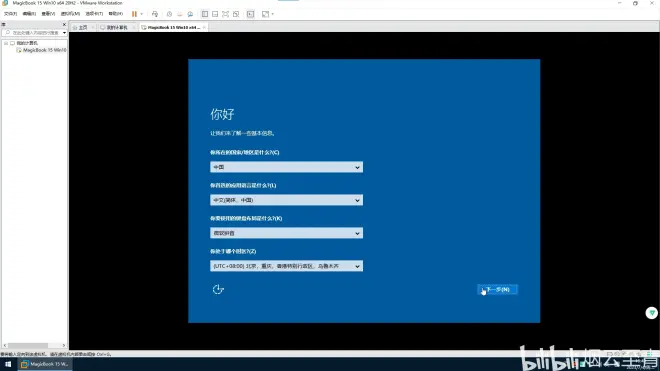Click the 下一步(N) next button
660x371 pixels.
coord(497,289)
